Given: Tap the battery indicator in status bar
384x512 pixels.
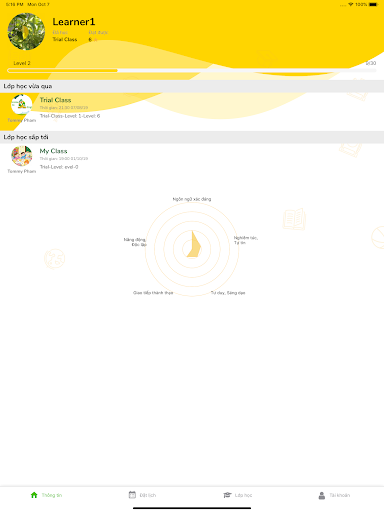Looking at the screenshot, I should [x=374, y=4].
